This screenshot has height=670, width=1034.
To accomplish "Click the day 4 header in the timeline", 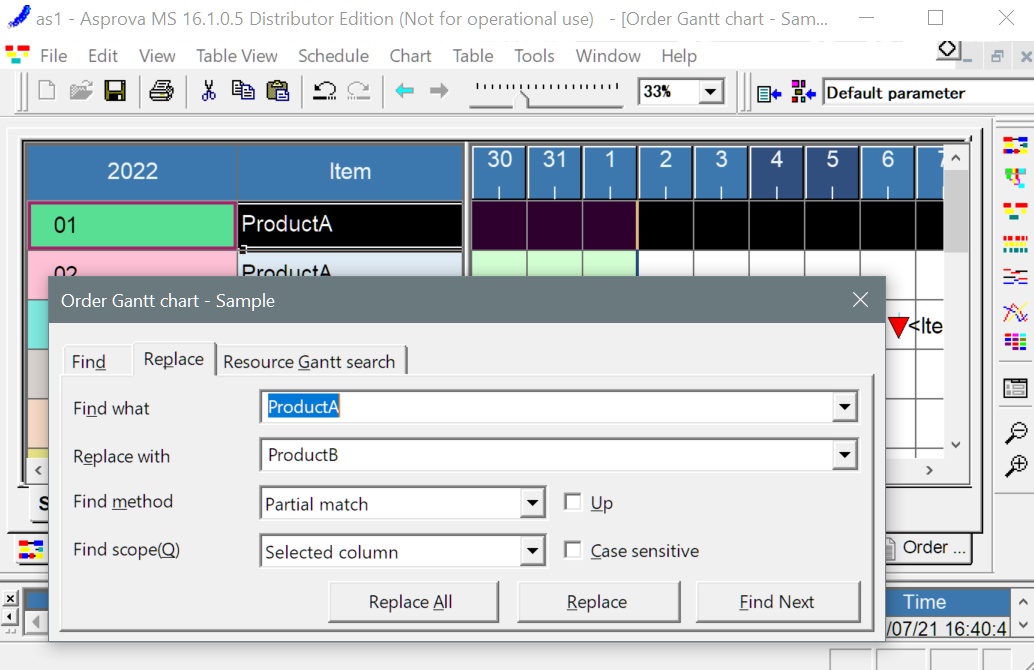I will click(776, 171).
